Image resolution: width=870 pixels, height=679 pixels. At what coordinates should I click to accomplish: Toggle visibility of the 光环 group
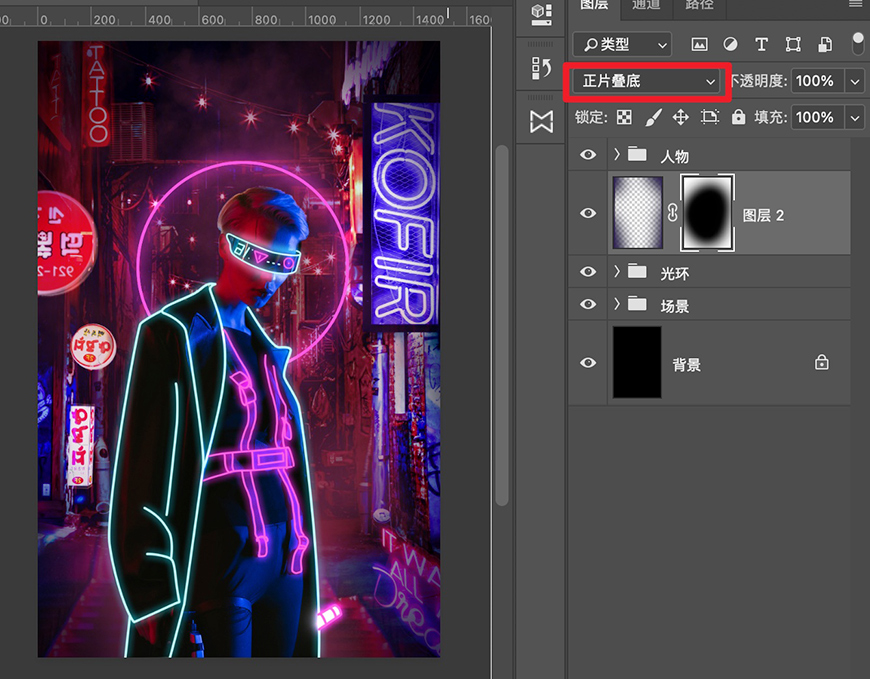tap(588, 271)
